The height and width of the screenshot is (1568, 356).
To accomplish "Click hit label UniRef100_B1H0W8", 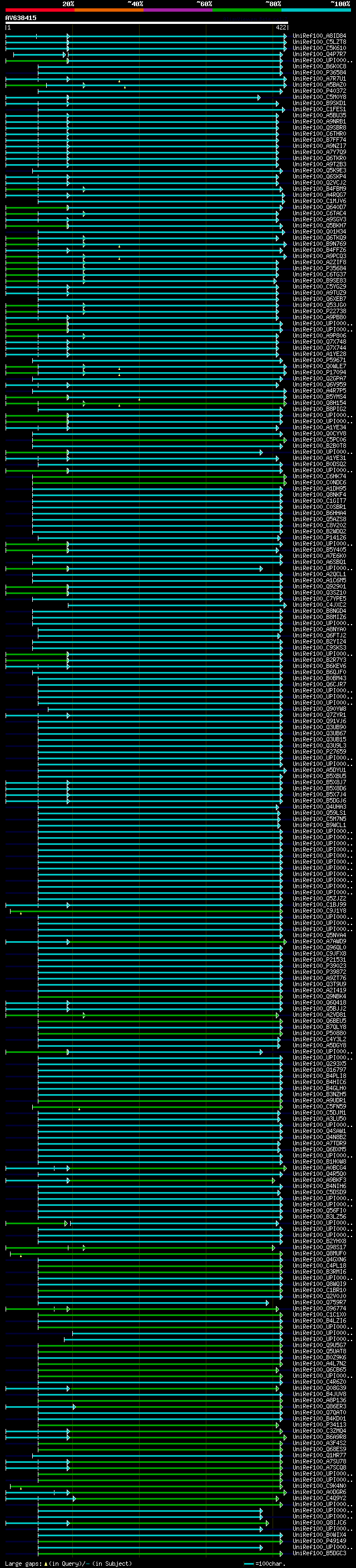I will (319, 1161).
